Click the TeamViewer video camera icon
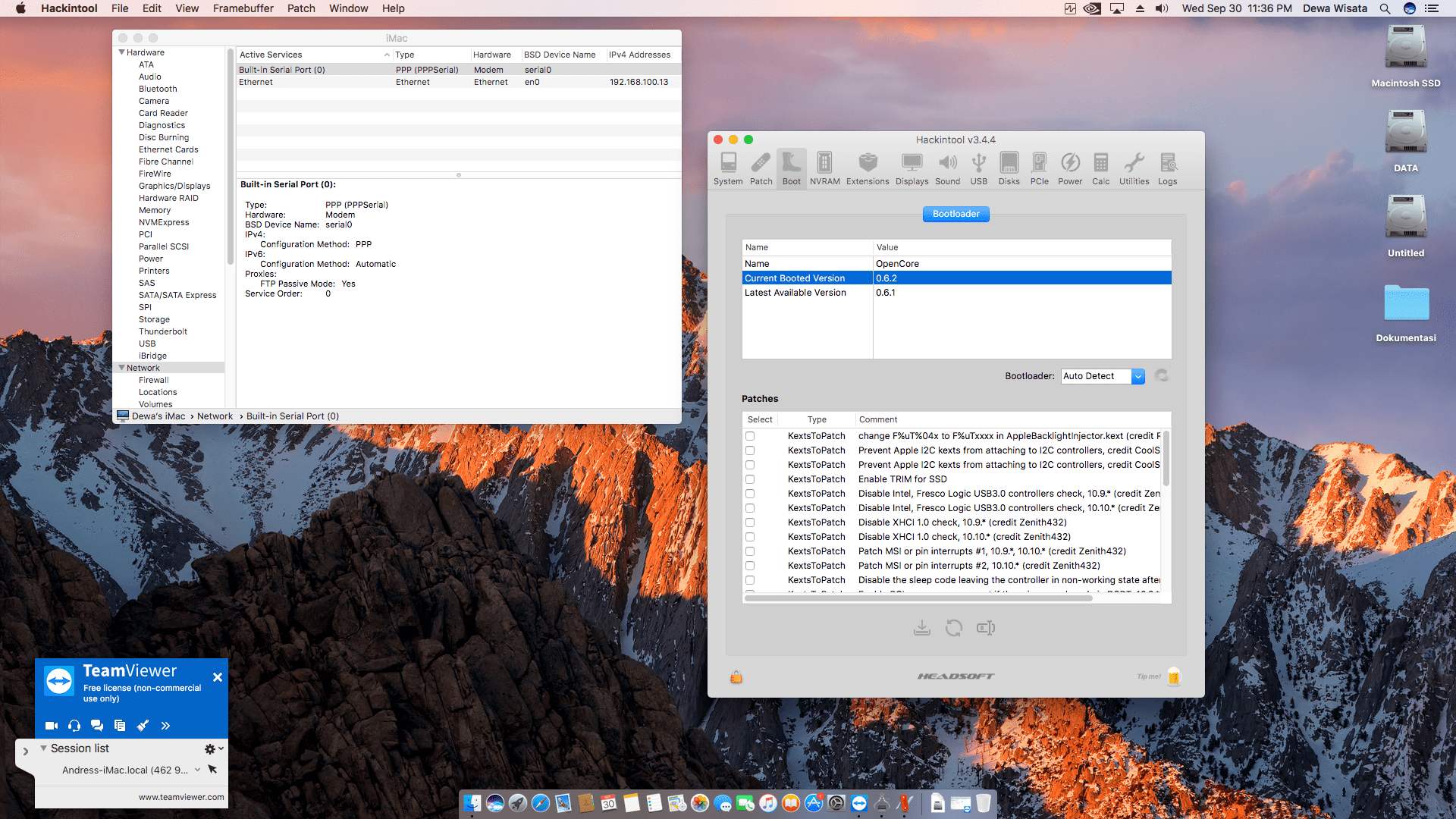The image size is (1456, 819). click(52, 726)
